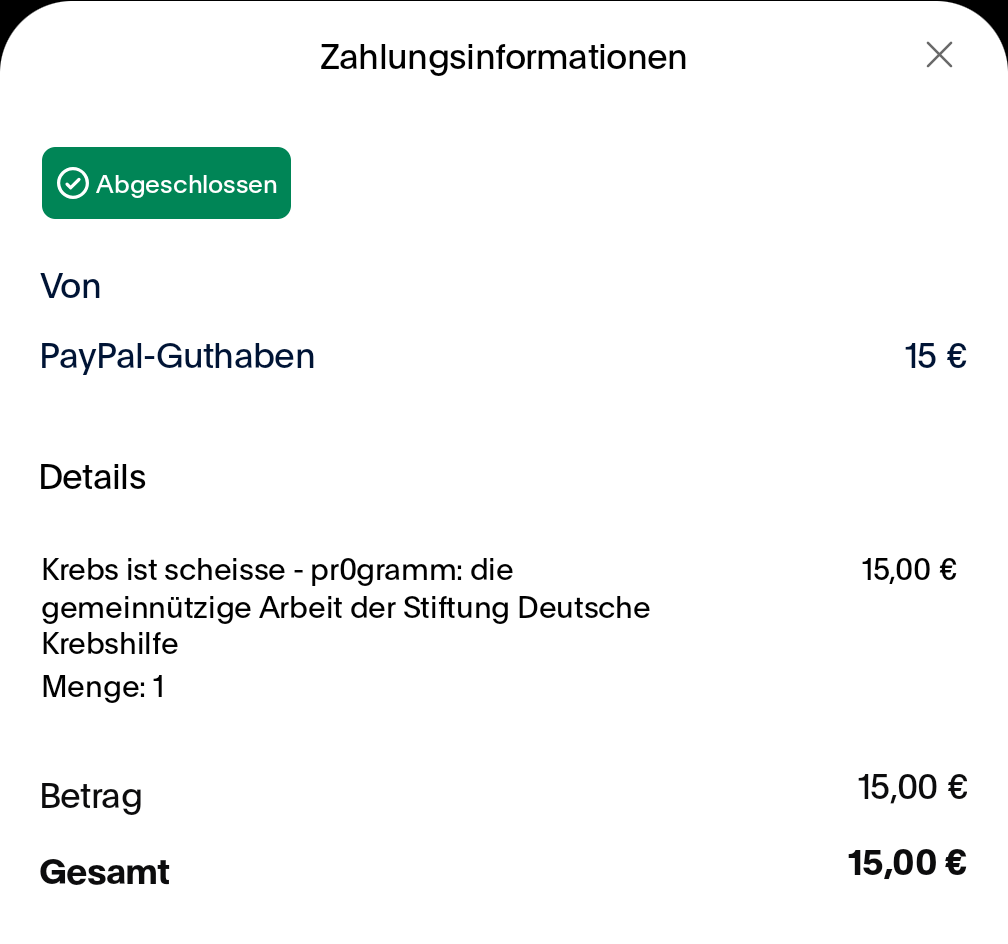Select the 15,00 € item price

coord(909,570)
